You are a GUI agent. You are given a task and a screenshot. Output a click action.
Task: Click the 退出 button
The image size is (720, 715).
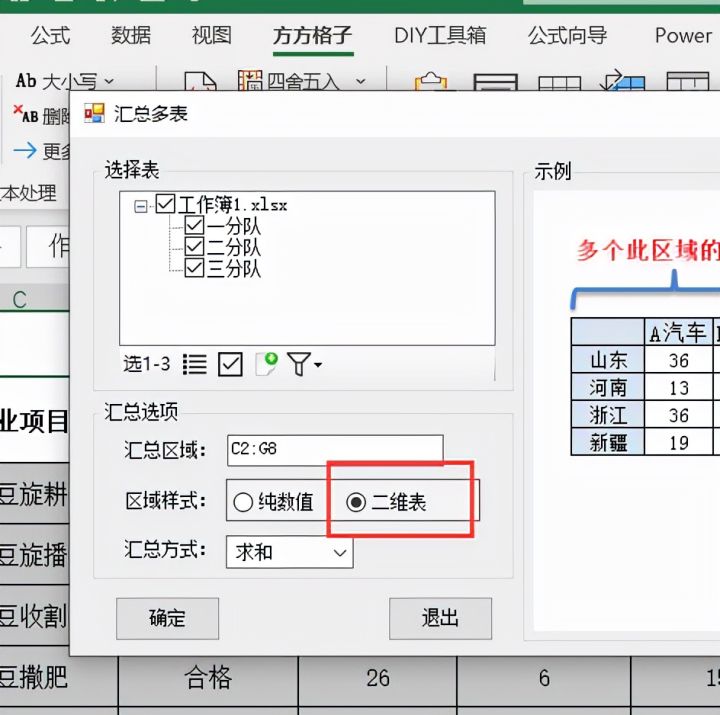pyautogui.click(x=440, y=619)
